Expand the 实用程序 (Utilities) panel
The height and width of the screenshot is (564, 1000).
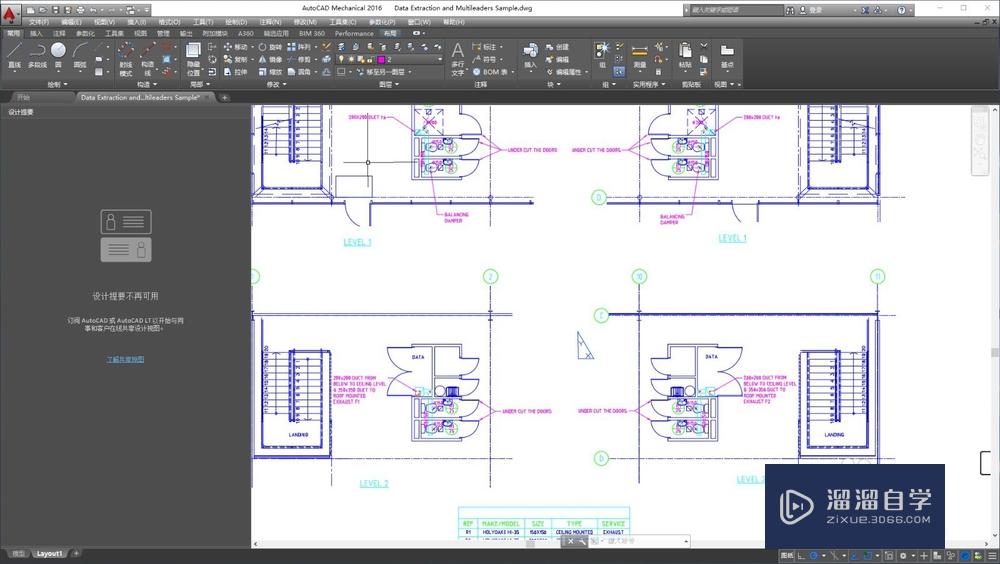tap(649, 84)
